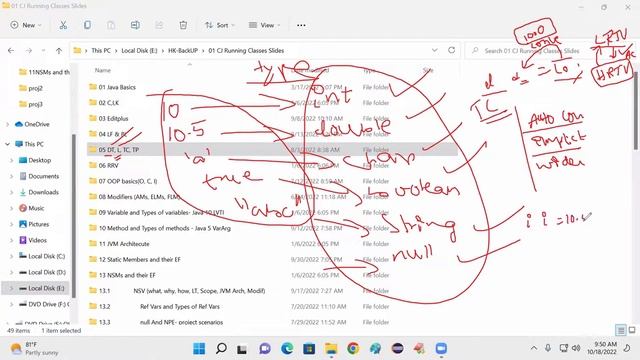Show hidden tray icons chevron
640x360 pixels.
(x=534, y=348)
